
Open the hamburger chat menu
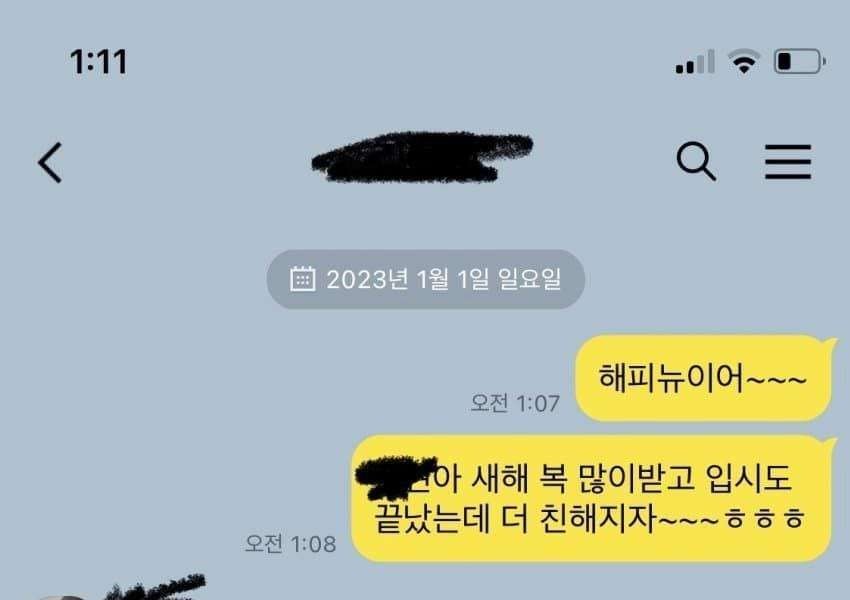pyautogui.click(x=788, y=161)
